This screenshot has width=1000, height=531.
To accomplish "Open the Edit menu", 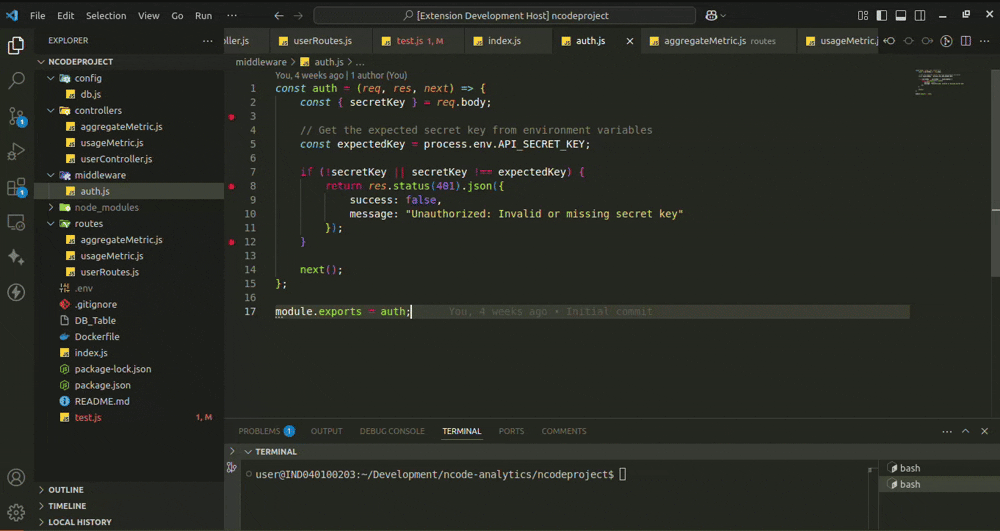I will coord(66,15).
